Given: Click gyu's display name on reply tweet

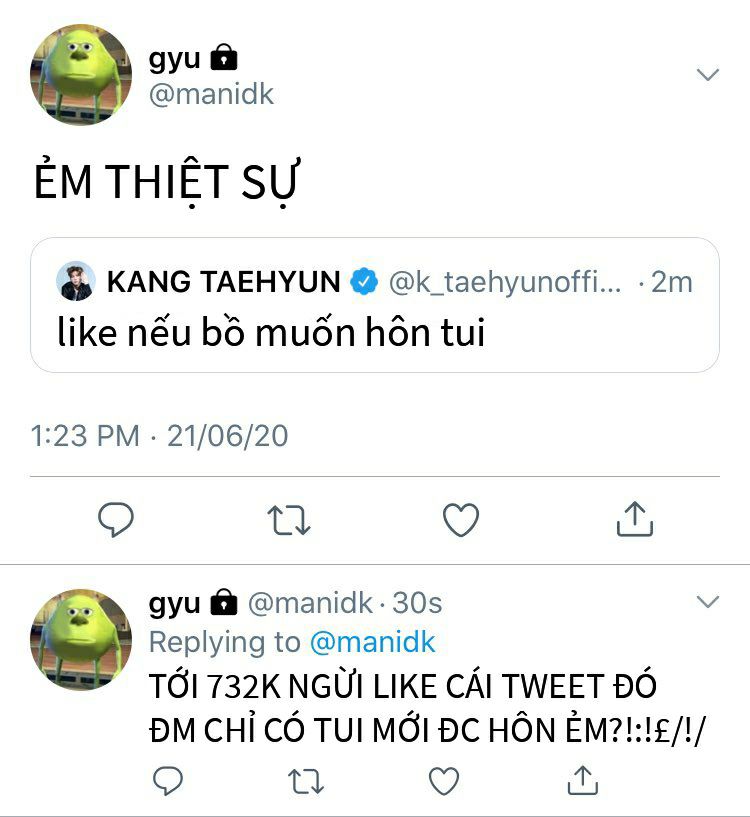Looking at the screenshot, I should [174, 603].
